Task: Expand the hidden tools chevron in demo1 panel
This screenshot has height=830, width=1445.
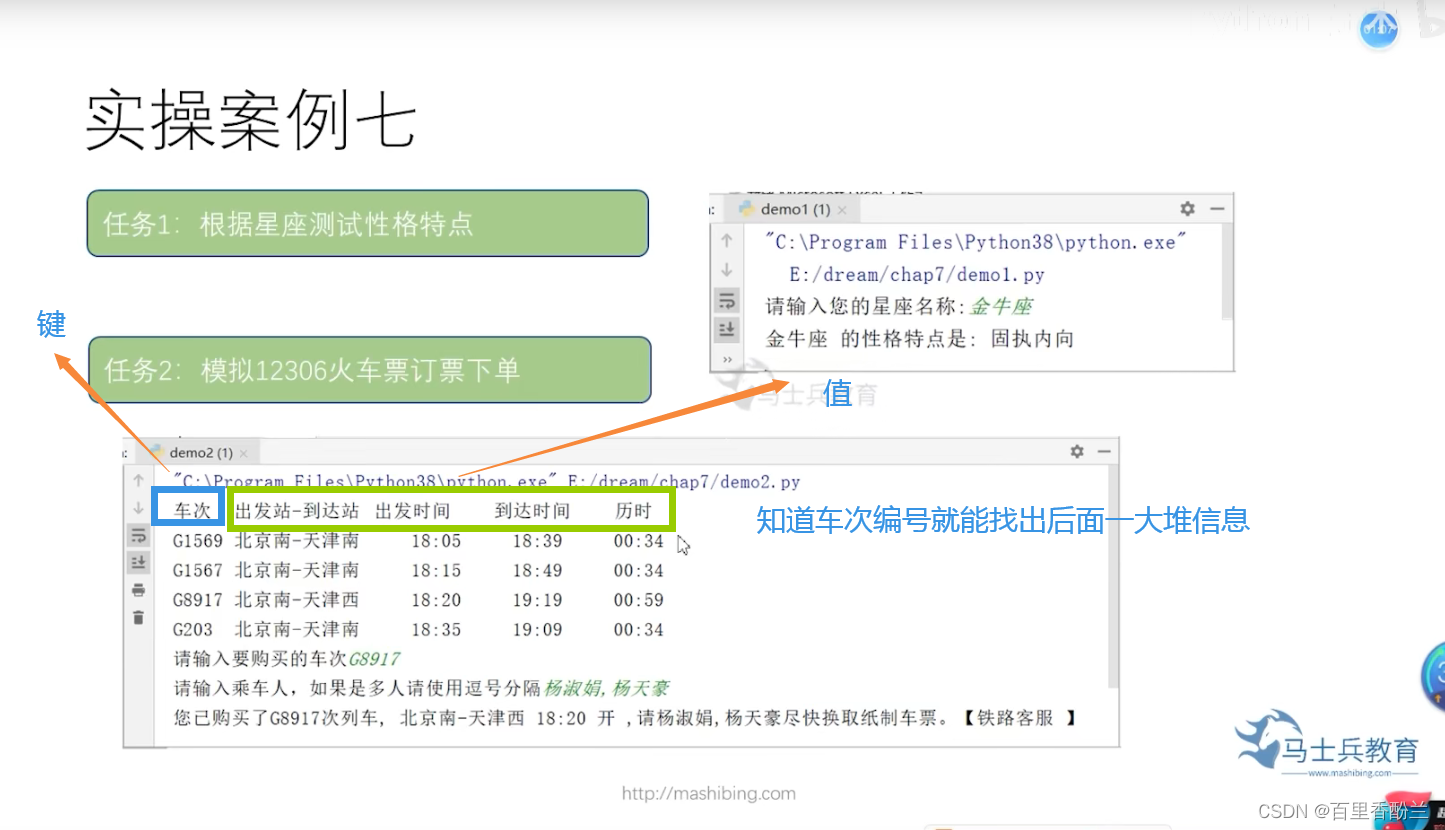Action: pyautogui.click(x=727, y=359)
